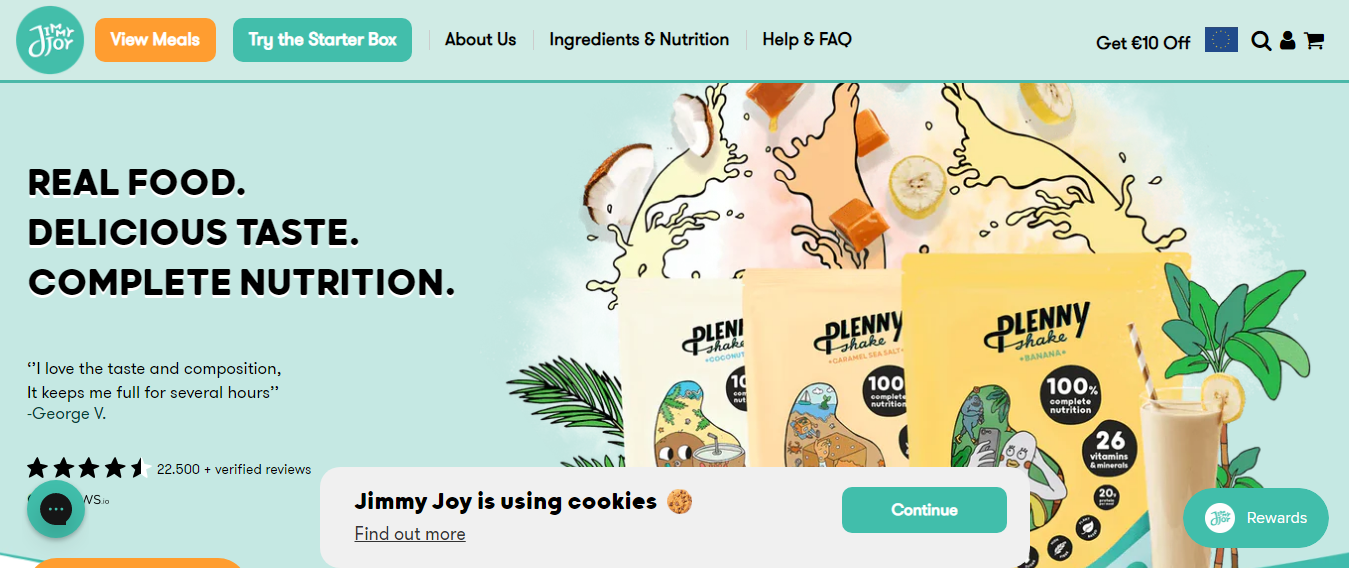Image resolution: width=1349 pixels, height=568 pixels.
Task: Open the user account icon
Action: tap(1288, 40)
